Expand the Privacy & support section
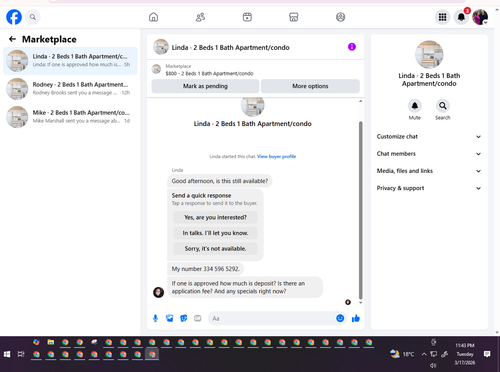The height and width of the screenshot is (372, 500). tap(429, 188)
